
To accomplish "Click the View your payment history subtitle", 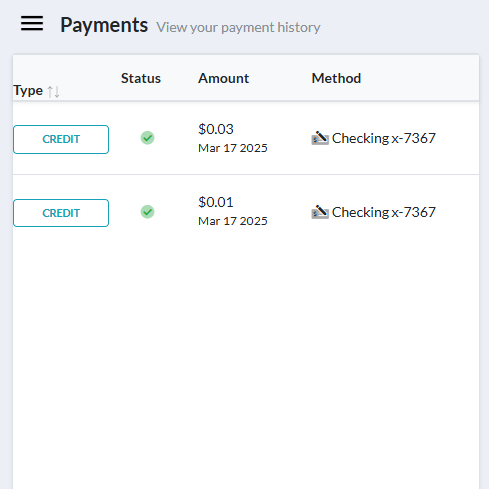I will (238, 27).
